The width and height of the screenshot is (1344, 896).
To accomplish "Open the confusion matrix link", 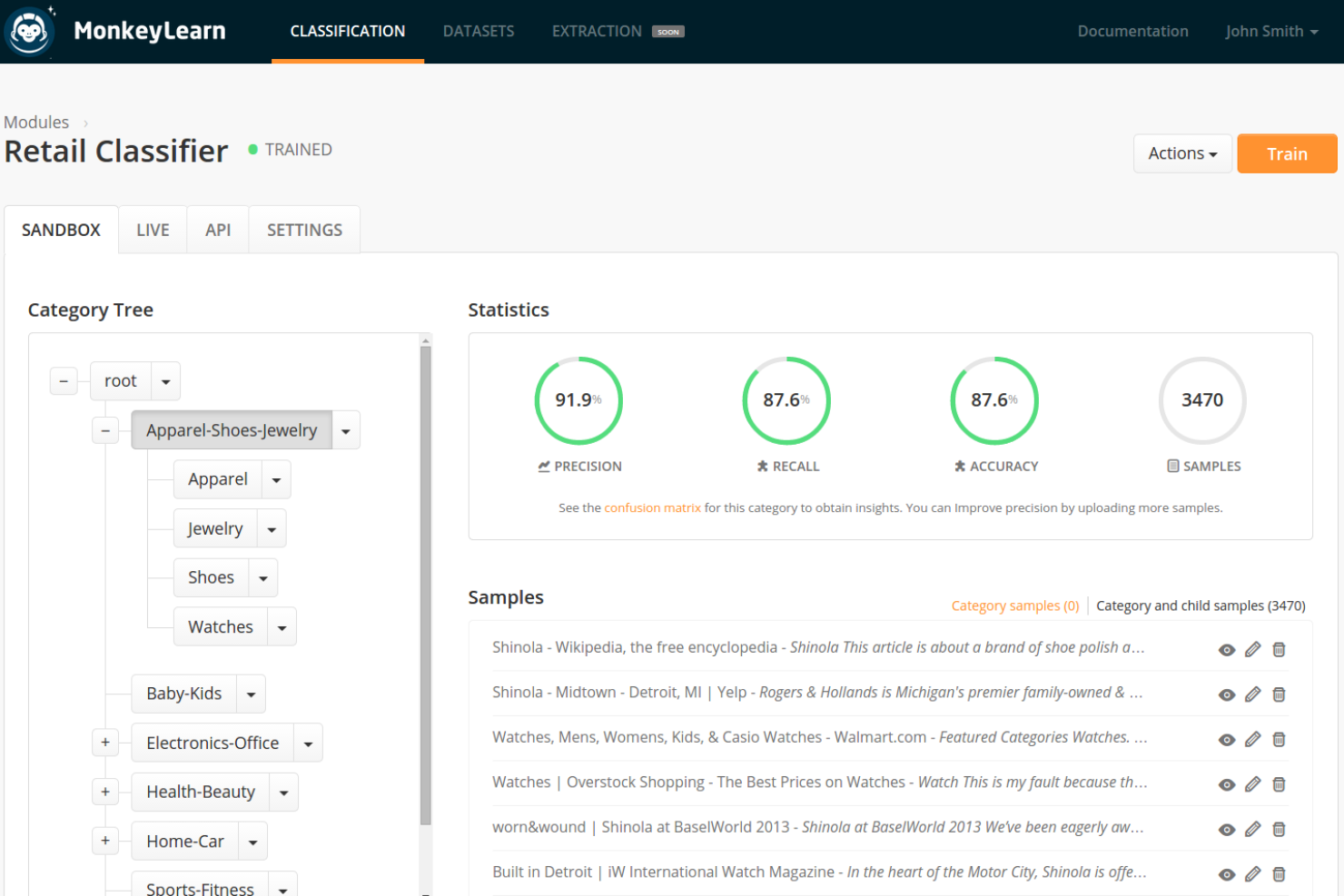I will pyautogui.click(x=652, y=507).
